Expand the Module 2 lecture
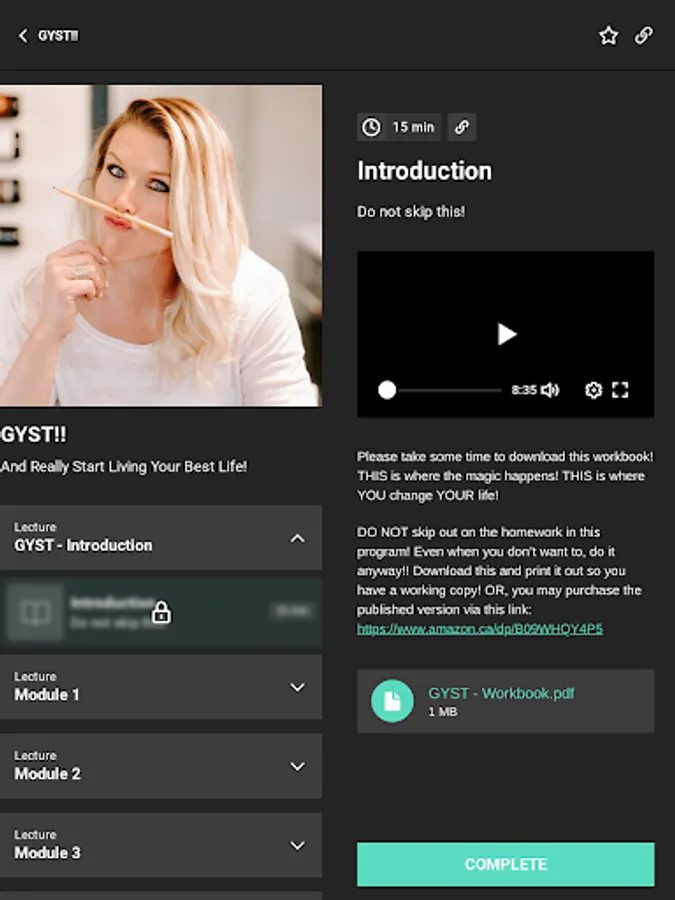 pyautogui.click(x=297, y=766)
